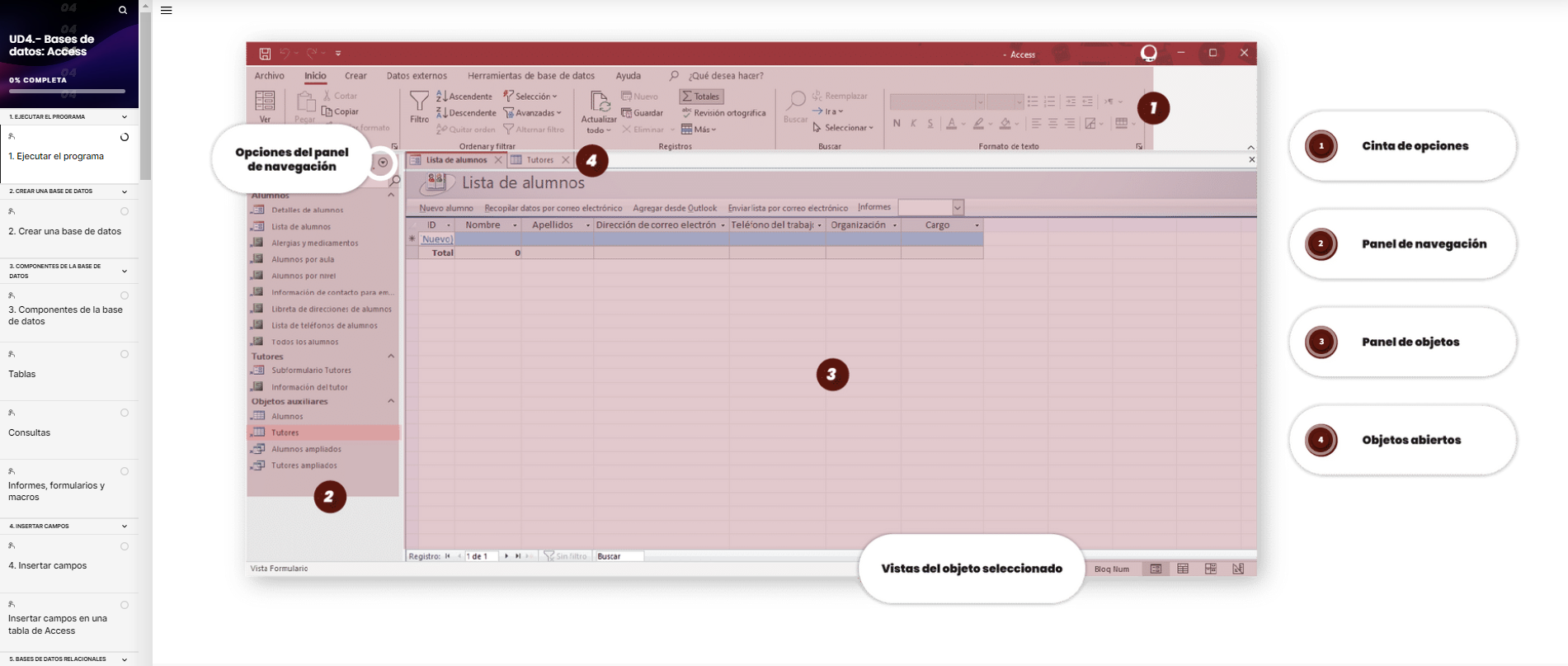Open Herramientas de base de datos tab

pyautogui.click(x=531, y=76)
